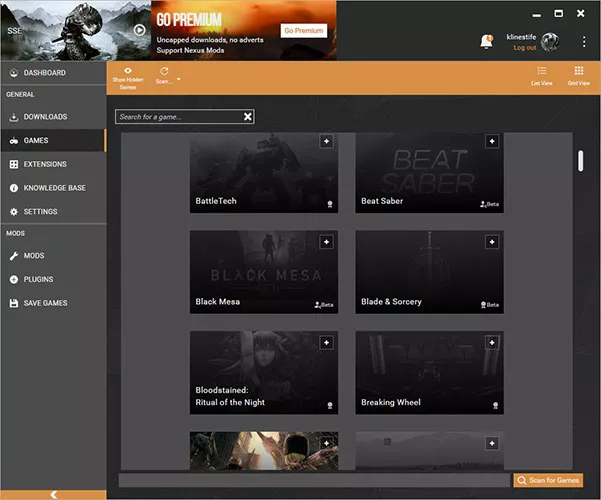The height and width of the screenshot is (500, 601).
Task: Toggle Show Hidden Games
Action: coord(128,78)
